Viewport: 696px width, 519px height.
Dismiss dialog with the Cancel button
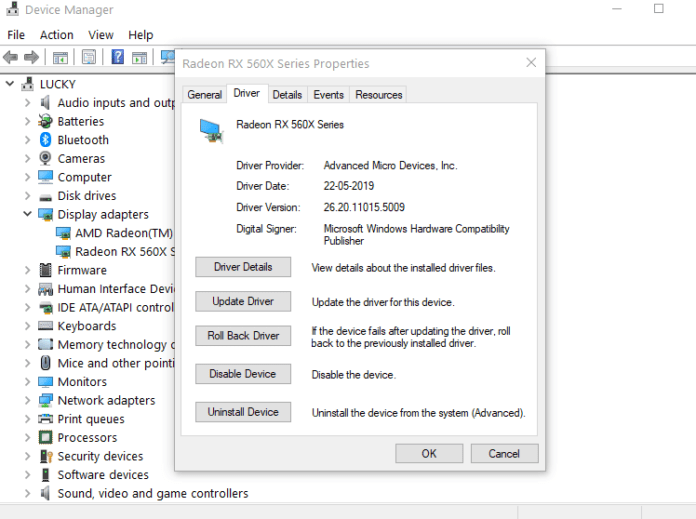(504, 453)
